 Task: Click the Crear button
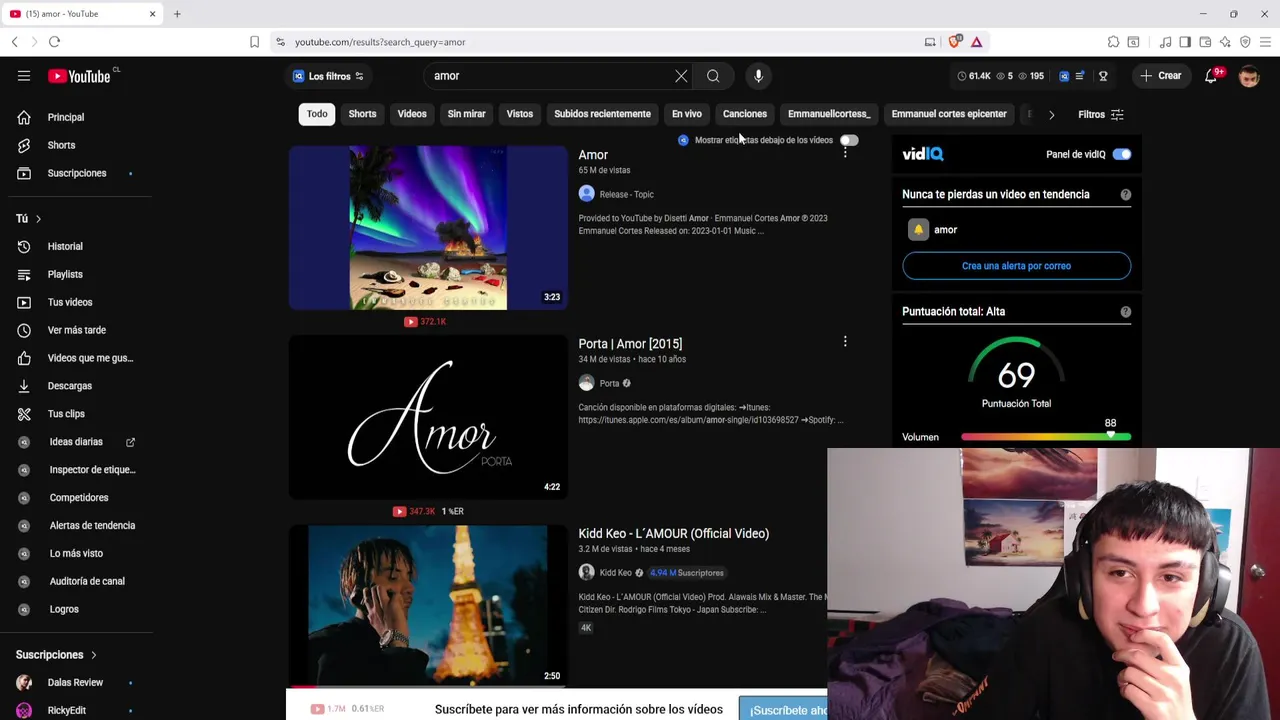1161,76
